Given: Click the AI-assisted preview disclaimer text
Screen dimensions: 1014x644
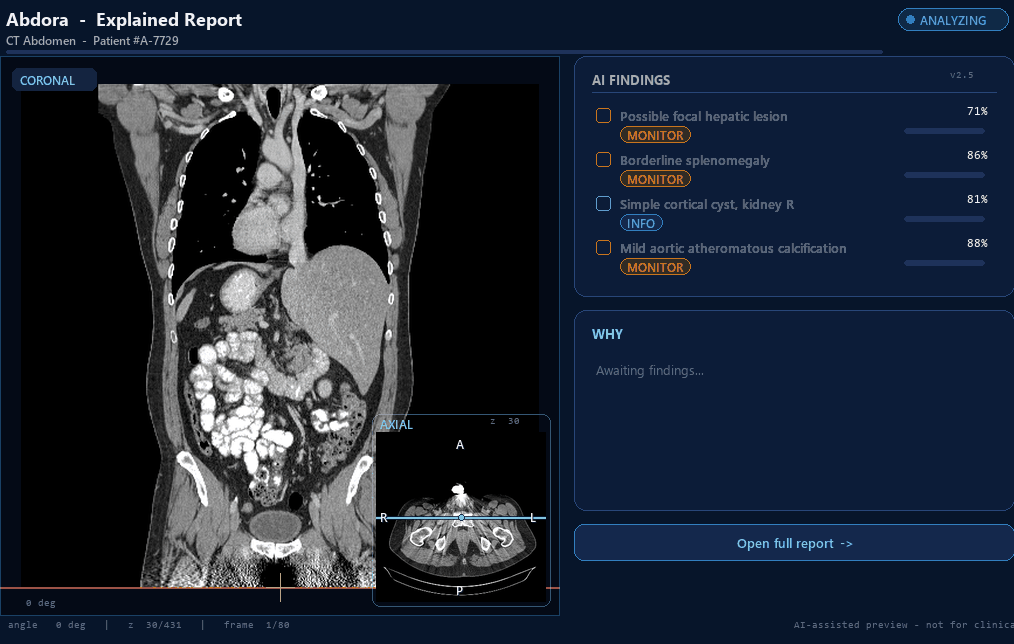Looking at the screenshot, I should pos(903,625).
